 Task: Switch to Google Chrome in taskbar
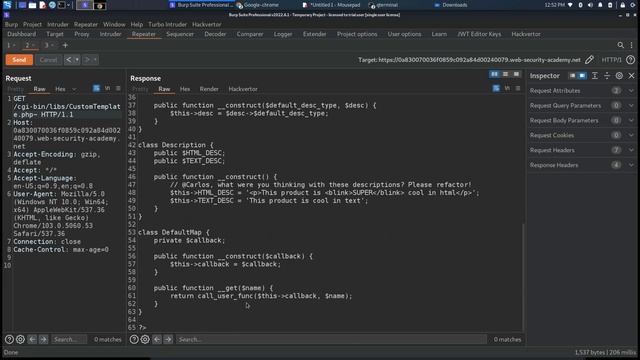click(258, 5)
